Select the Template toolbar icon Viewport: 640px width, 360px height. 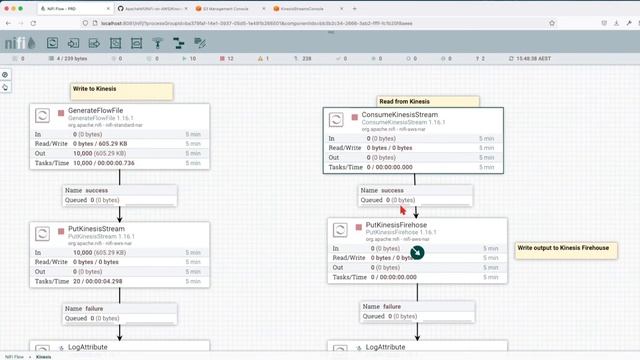coord(179,43)
